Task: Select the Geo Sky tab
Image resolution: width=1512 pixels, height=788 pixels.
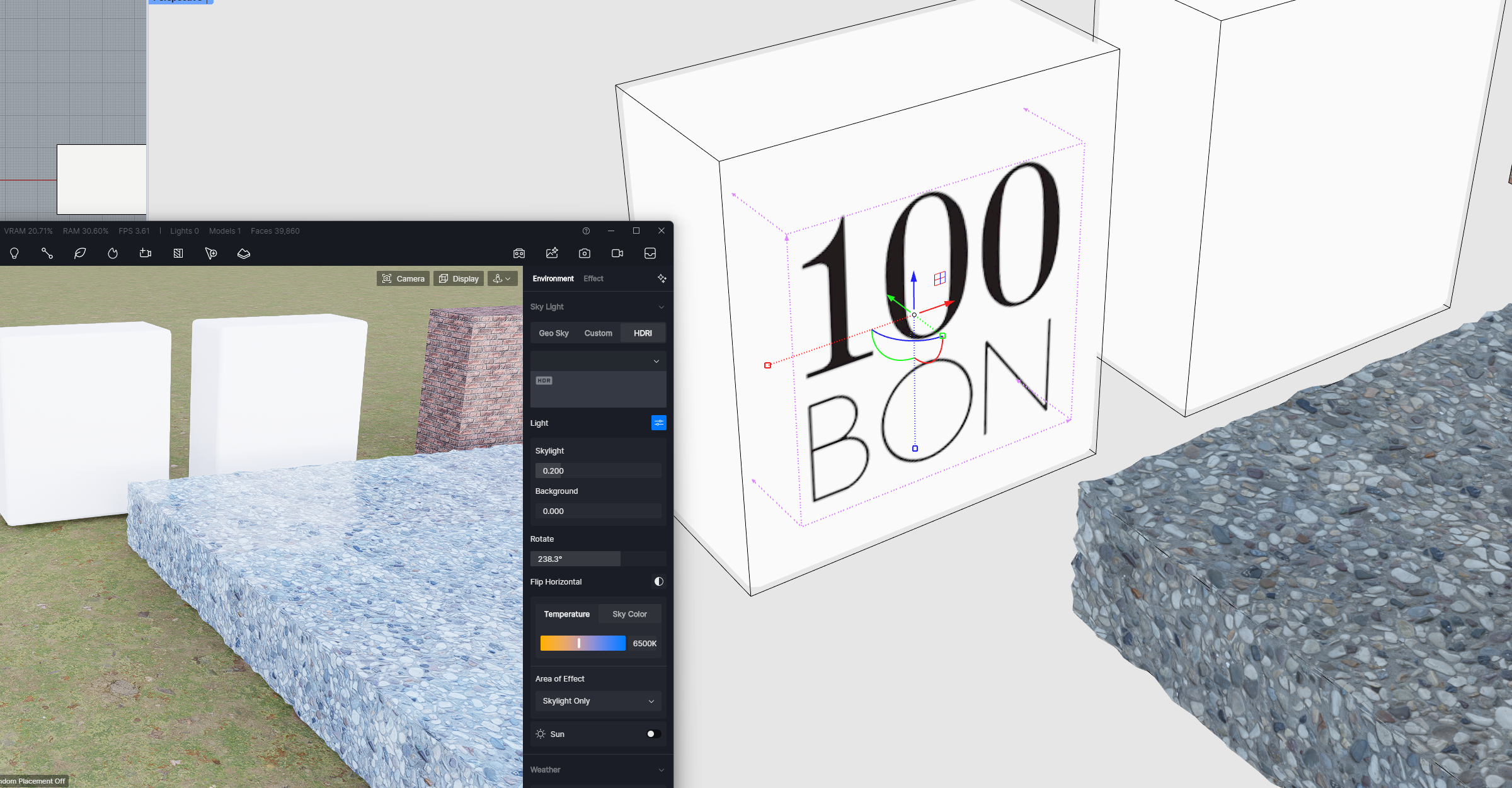Action: pyautogui.click(x=554, y=333)
